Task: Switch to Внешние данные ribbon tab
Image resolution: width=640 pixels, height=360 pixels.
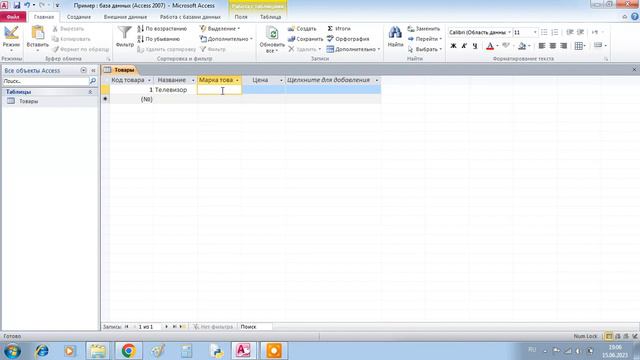Action: pyautogui.click(x=125, y=17)
